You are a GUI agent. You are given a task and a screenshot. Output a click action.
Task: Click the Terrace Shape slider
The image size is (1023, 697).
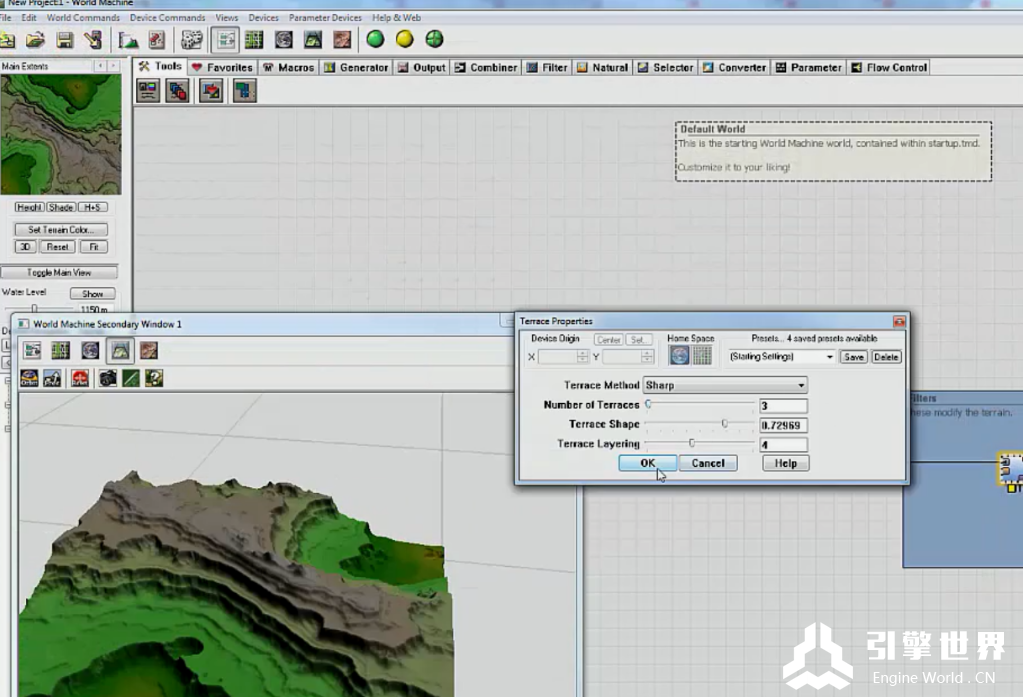699,424
